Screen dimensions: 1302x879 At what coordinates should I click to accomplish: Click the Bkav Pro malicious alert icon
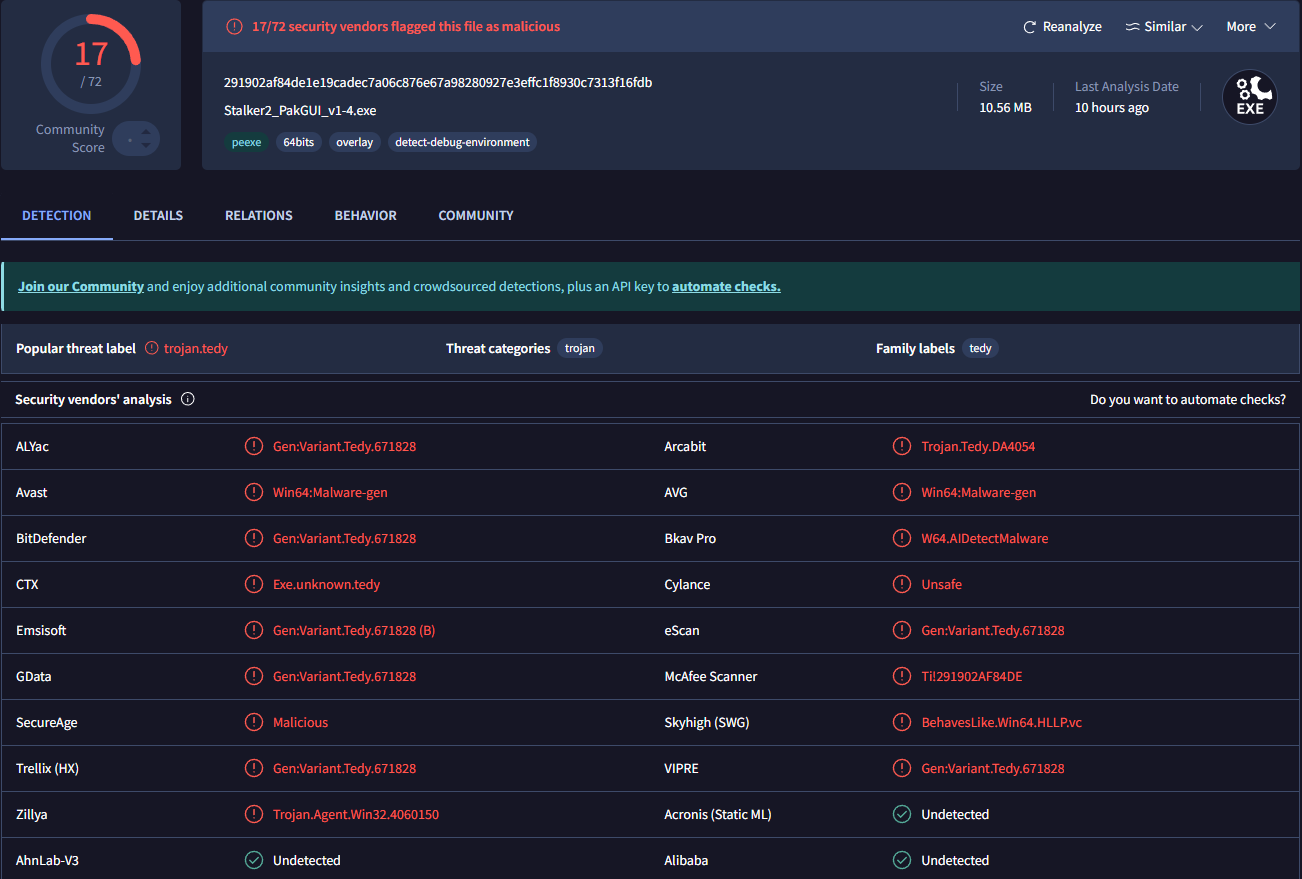point(902,538)
